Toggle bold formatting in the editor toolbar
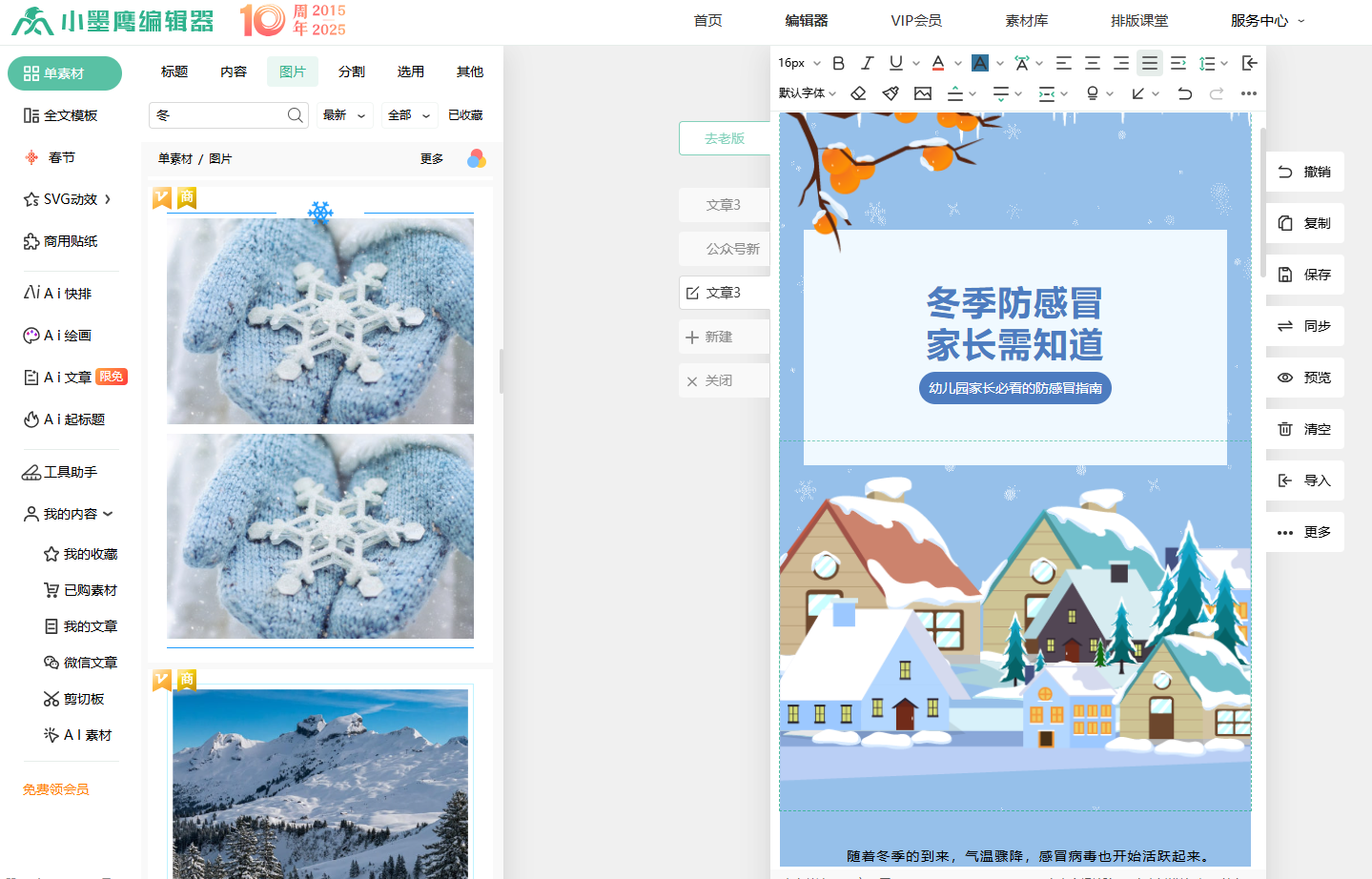This screenshot has width=1372, height=879. [838, 63]
